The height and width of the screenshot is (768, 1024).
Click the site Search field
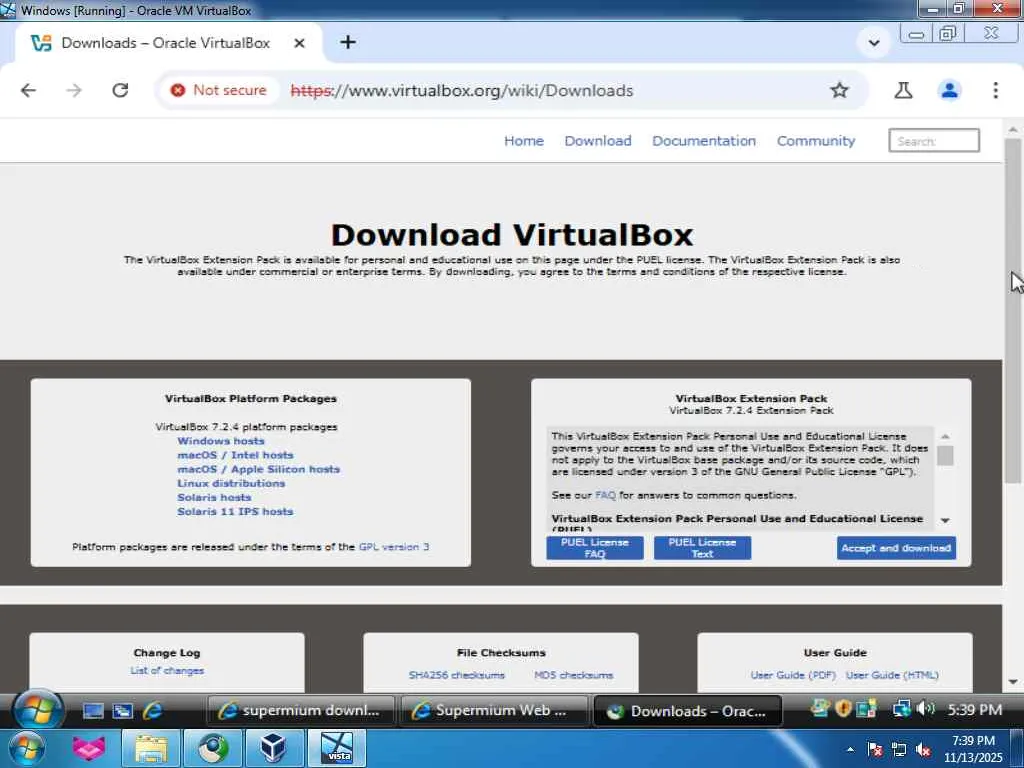[934, 140]
